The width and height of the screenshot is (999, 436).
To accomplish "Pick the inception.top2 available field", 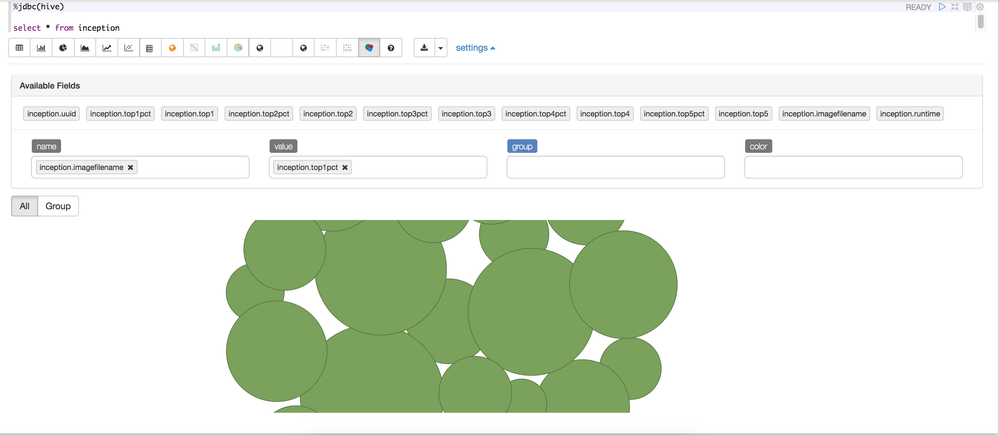I will click(x=328, y=114).
